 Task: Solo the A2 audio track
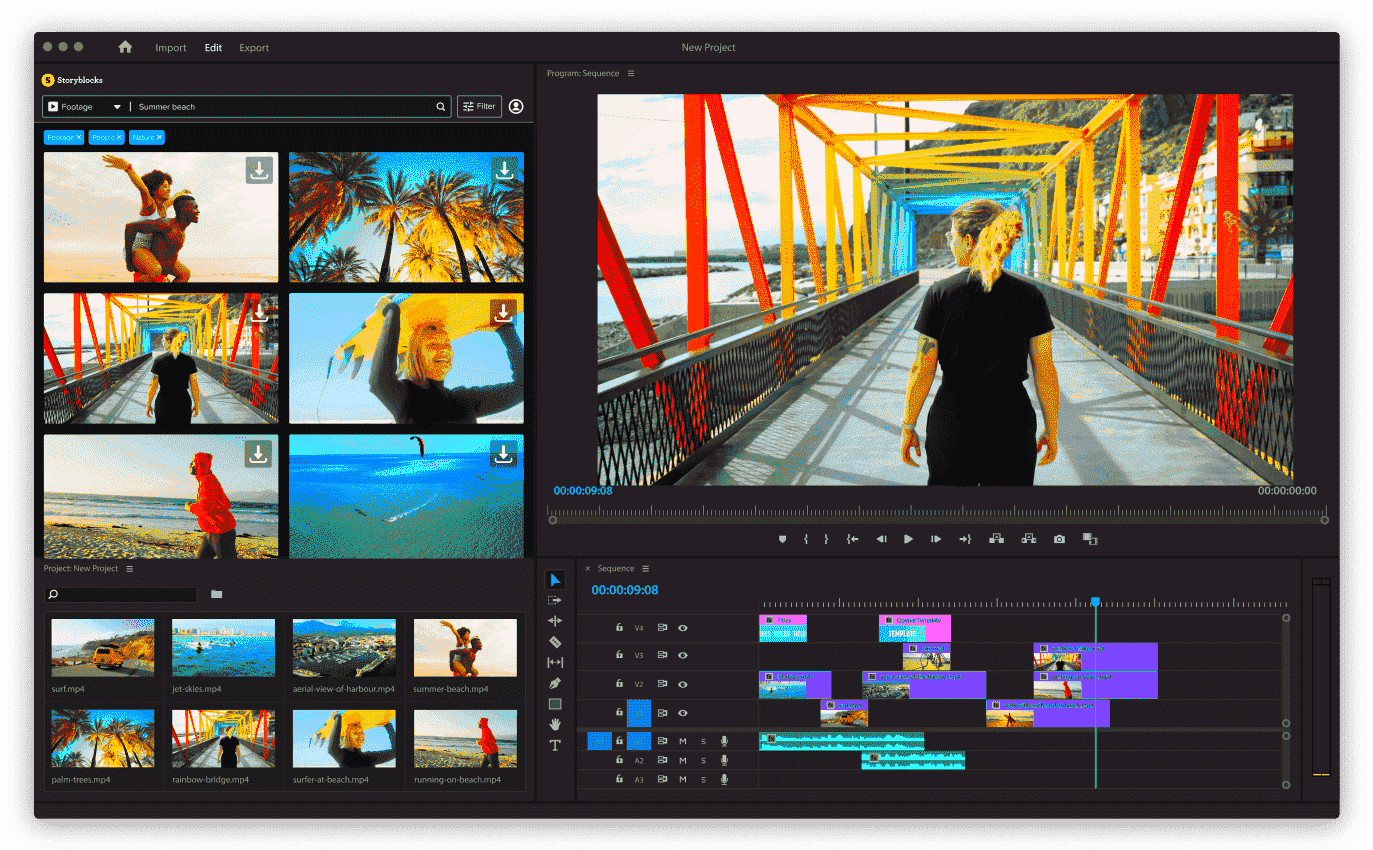pos(703,760)
